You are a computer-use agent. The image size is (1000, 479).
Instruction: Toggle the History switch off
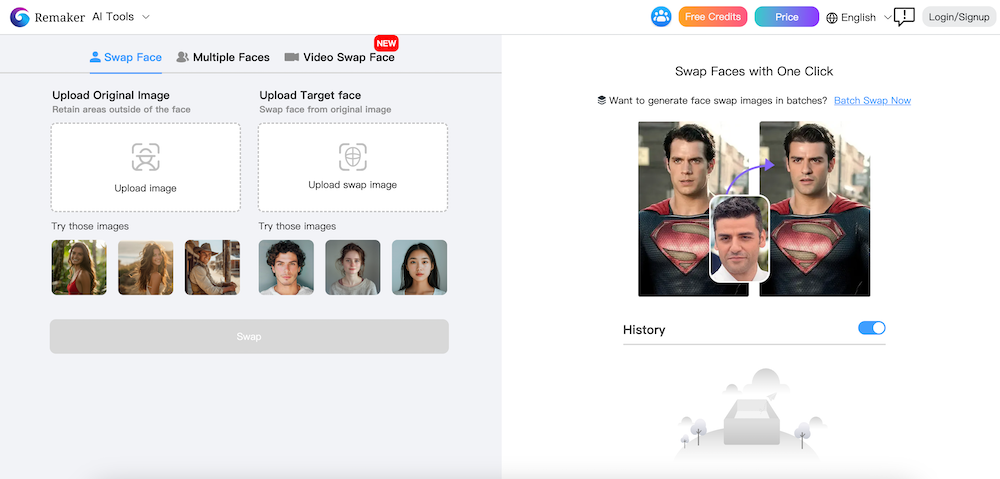(872, 328)
